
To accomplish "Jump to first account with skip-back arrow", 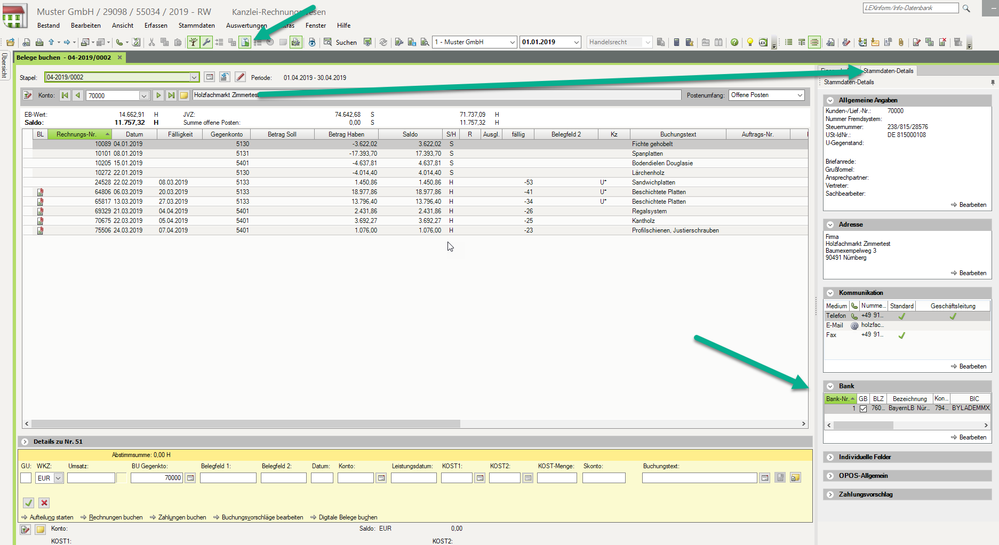I will [66, 95].
